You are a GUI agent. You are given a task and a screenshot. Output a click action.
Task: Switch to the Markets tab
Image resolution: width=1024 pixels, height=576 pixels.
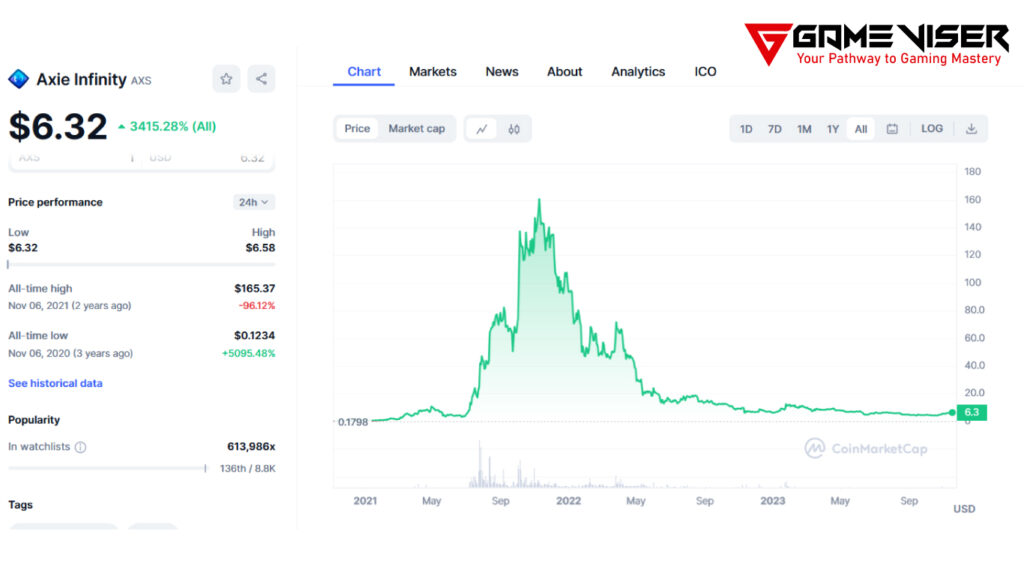pos(433,72)
